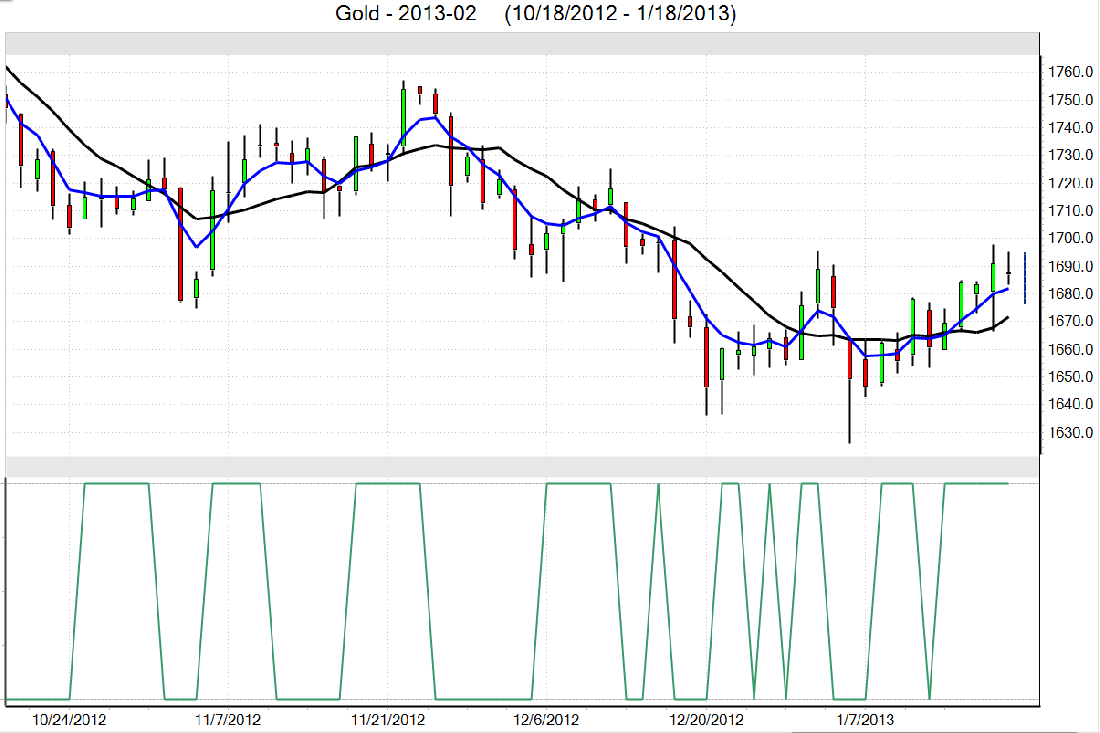Click the 11/7/2012 date axis label
Image resolution: width=1100 pixels, height=733 pixels.
pyautogui.click(x=228, y=719)
